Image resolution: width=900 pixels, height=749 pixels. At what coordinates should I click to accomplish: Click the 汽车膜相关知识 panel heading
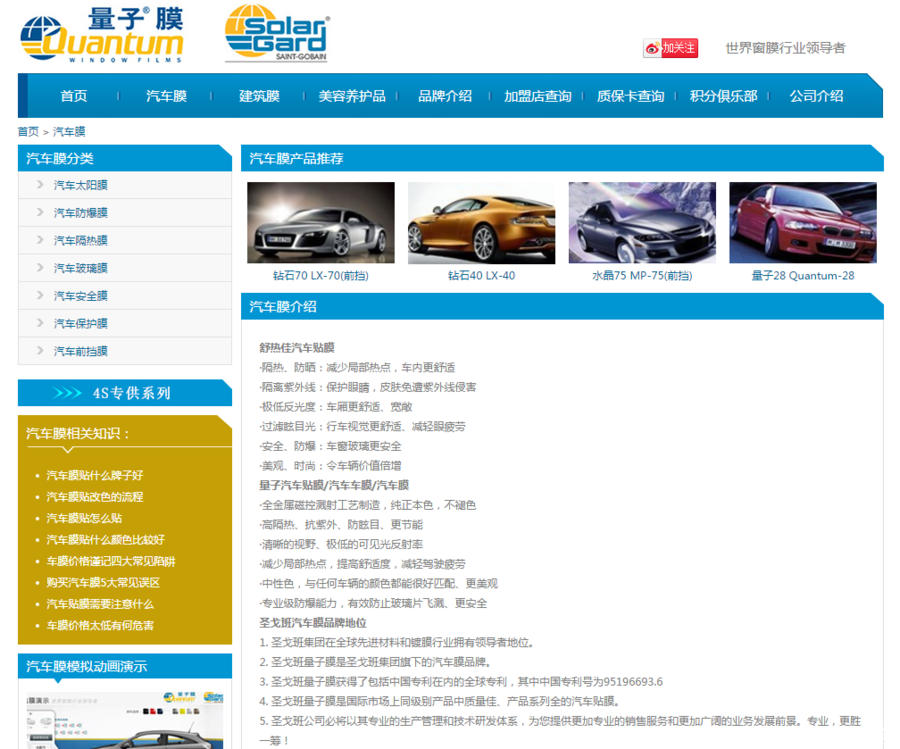(x=78, y=433)
